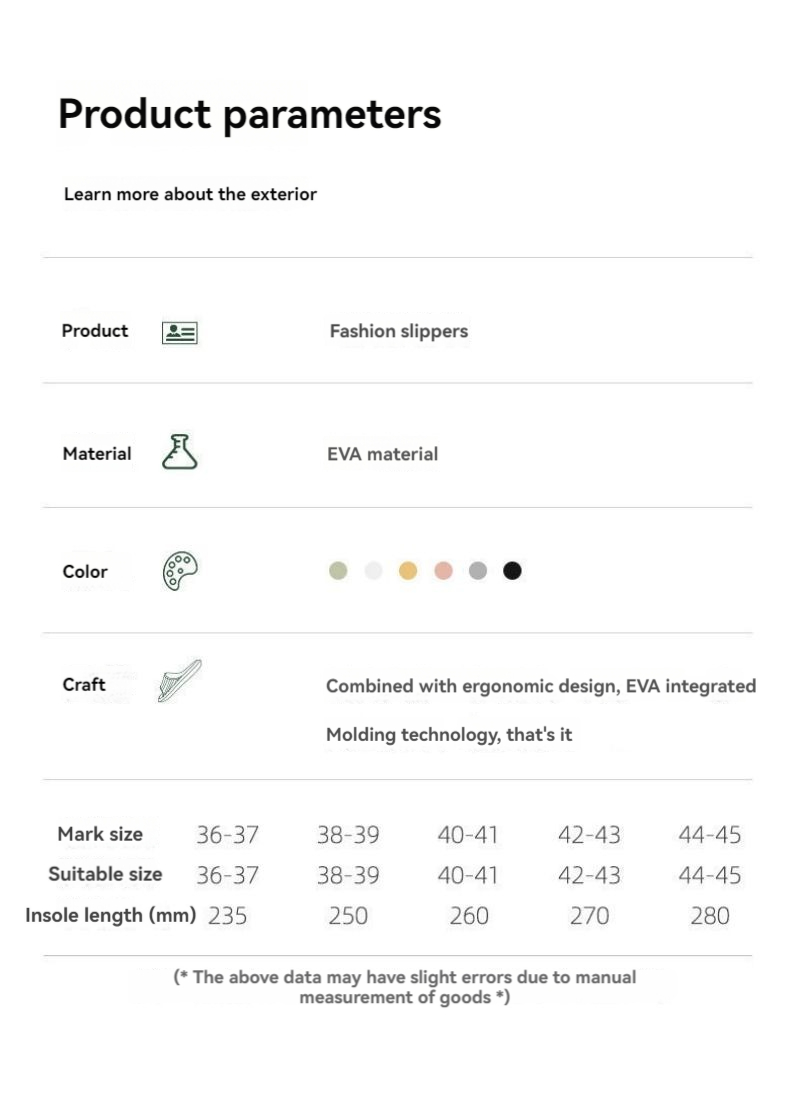Choose the white color swatch
Screen dimensions: 800x1115
[x=373, y=571]
